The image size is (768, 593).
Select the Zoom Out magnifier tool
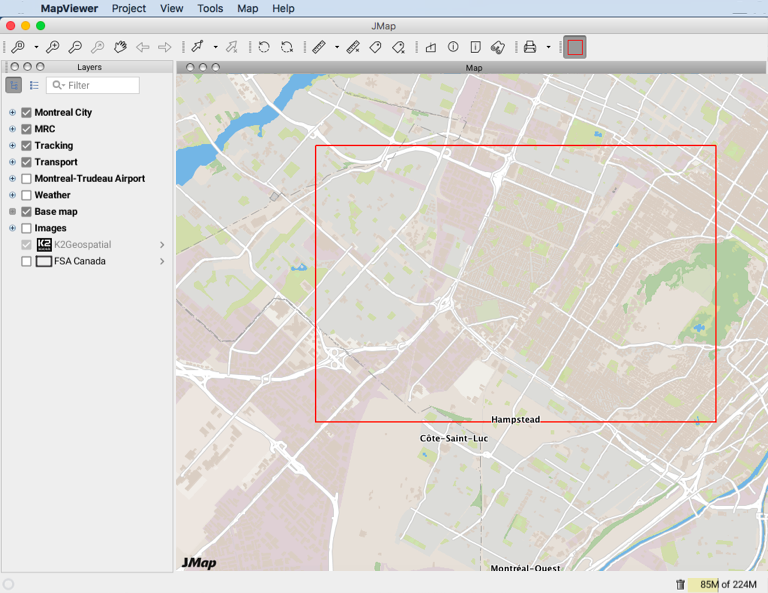point(75,47)
